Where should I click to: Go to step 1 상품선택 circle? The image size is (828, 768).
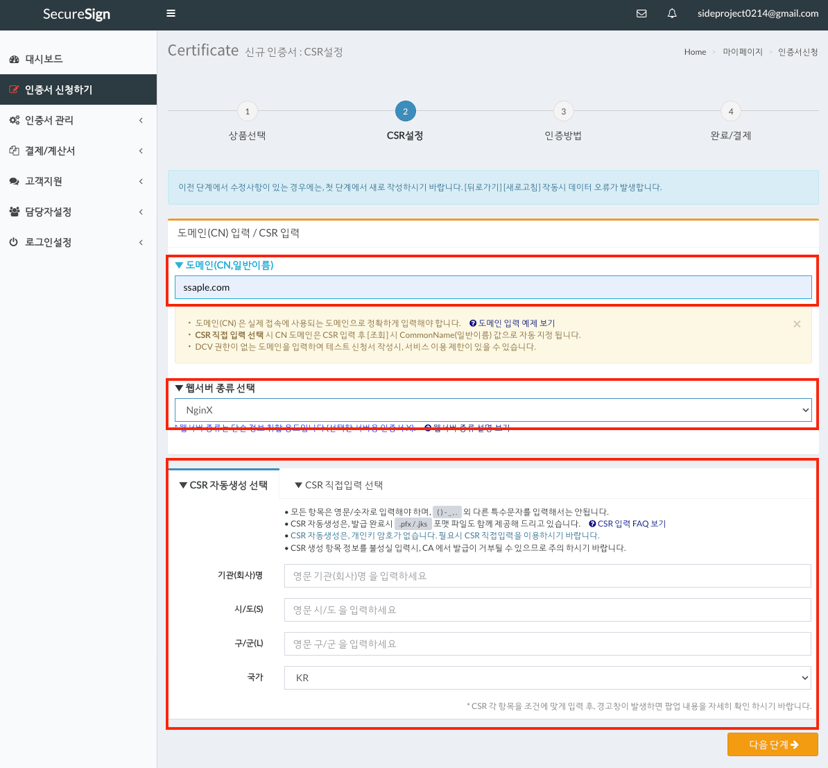tap(247, 111)
